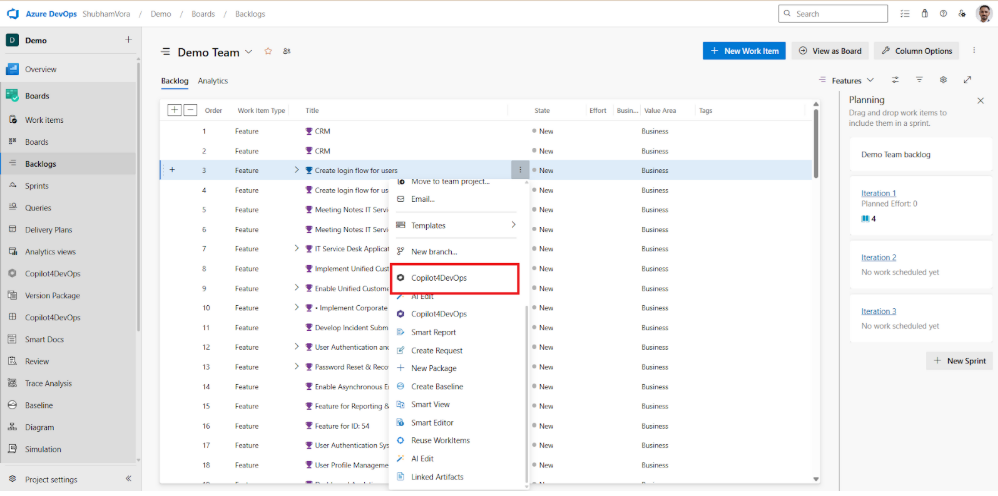This screenshot has width=998, height=496.
Task: Open Column Options
Action: [x=917, y=51]
